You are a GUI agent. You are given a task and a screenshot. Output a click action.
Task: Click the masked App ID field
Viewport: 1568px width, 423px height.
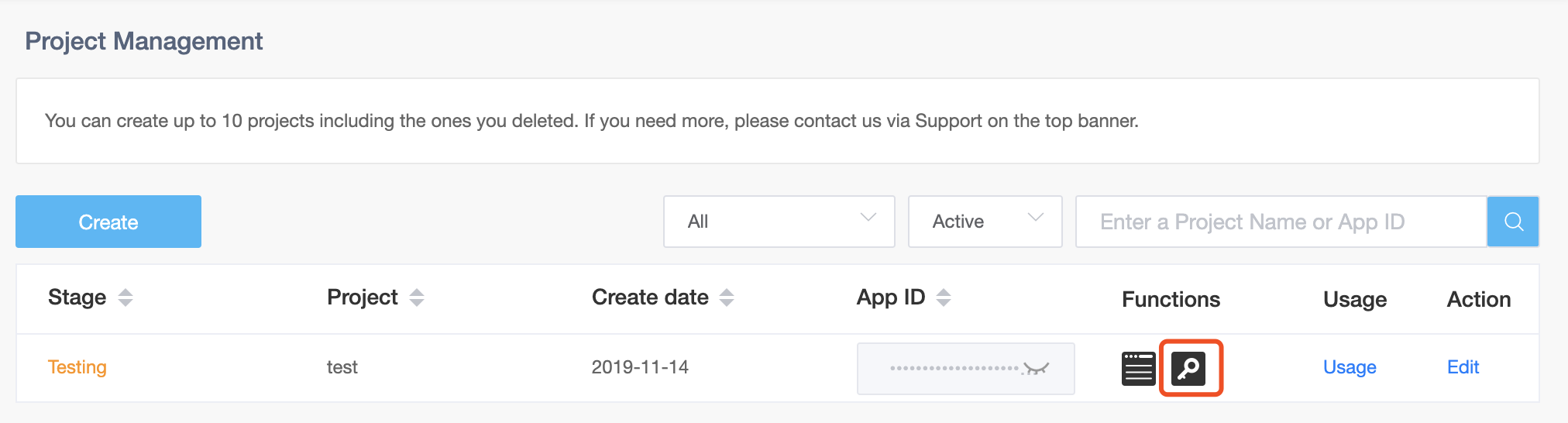coord(965,369)
